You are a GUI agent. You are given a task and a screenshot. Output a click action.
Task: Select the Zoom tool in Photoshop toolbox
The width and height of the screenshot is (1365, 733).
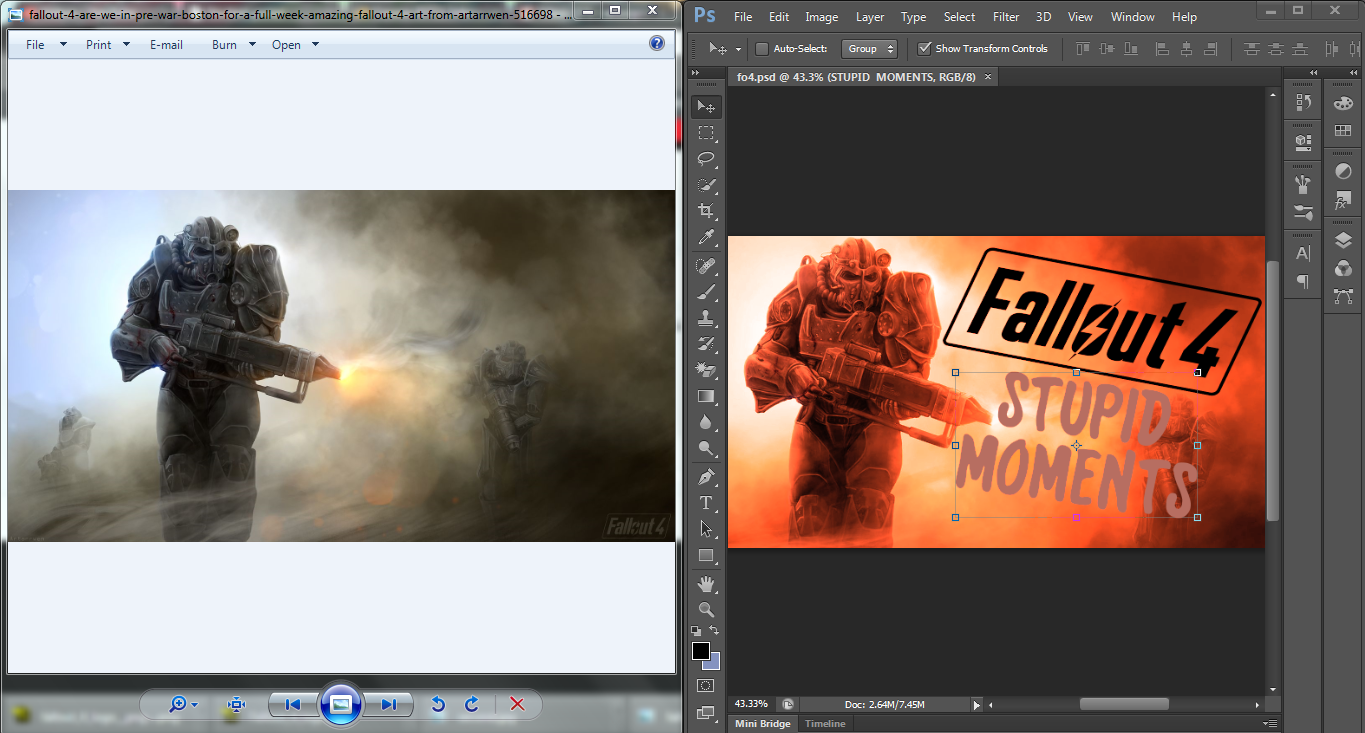tap(706, 609)
